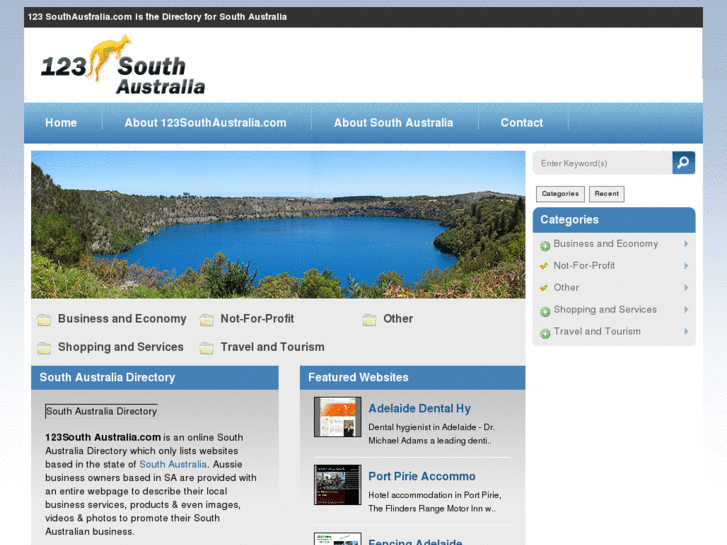Click the Categories sidebar panel header
This screenshot has width=727, height=545.
[614, 220]
